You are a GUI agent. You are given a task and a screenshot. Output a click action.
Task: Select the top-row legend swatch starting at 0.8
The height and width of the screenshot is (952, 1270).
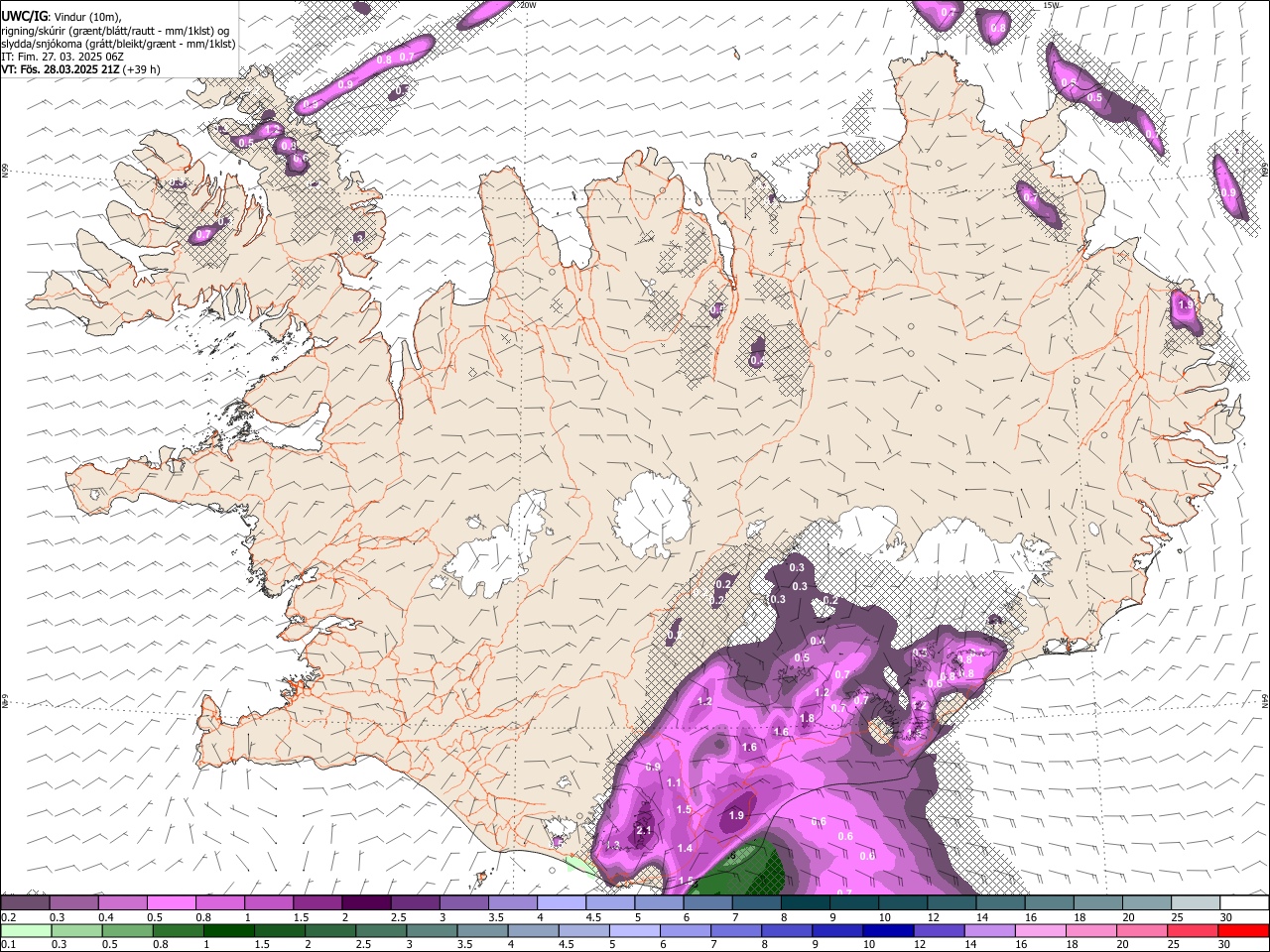click(219, 902)
